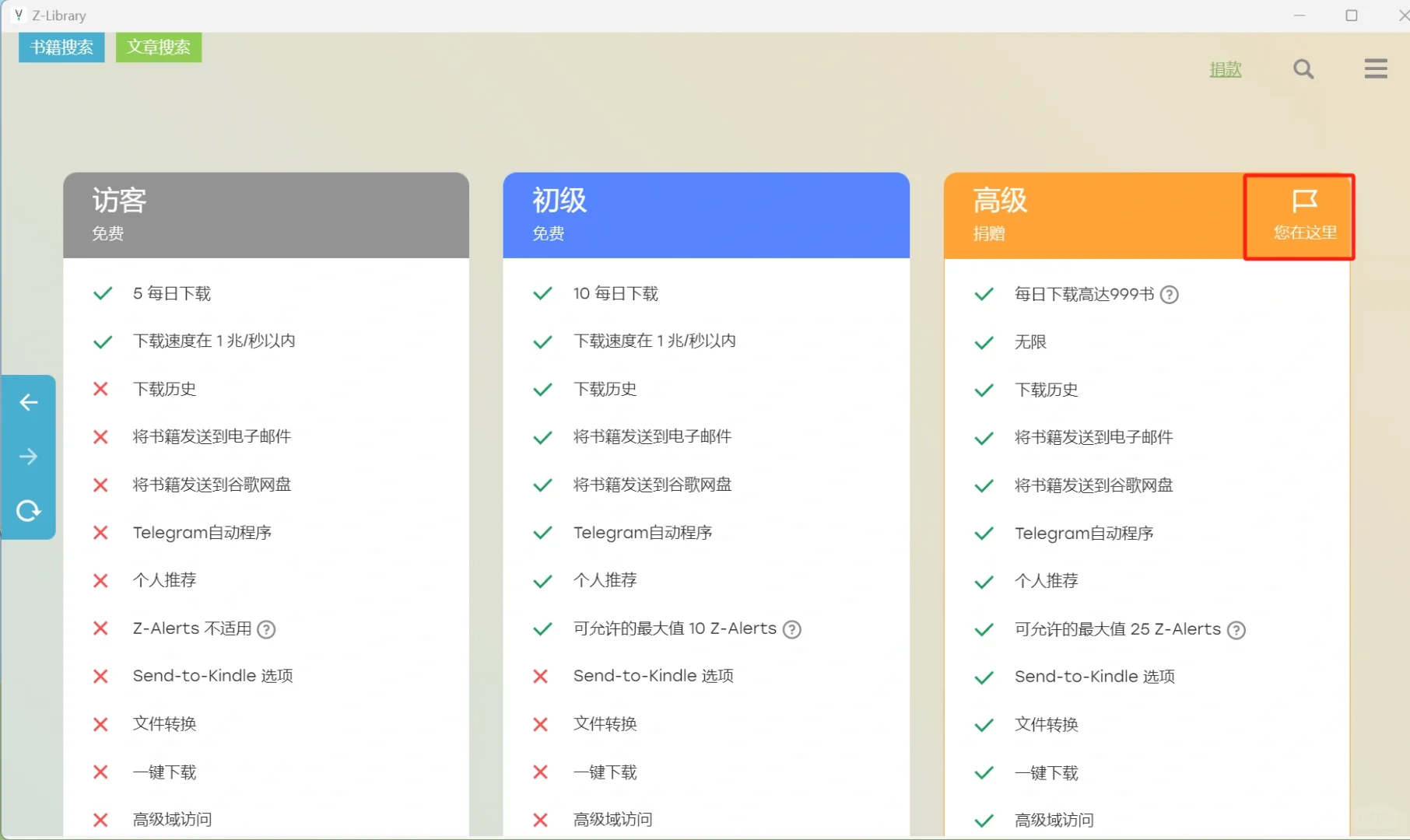Switch to the 文章搜索 tab
Image resolution: width=1410 pixels, height=840 pixels.
159,47
